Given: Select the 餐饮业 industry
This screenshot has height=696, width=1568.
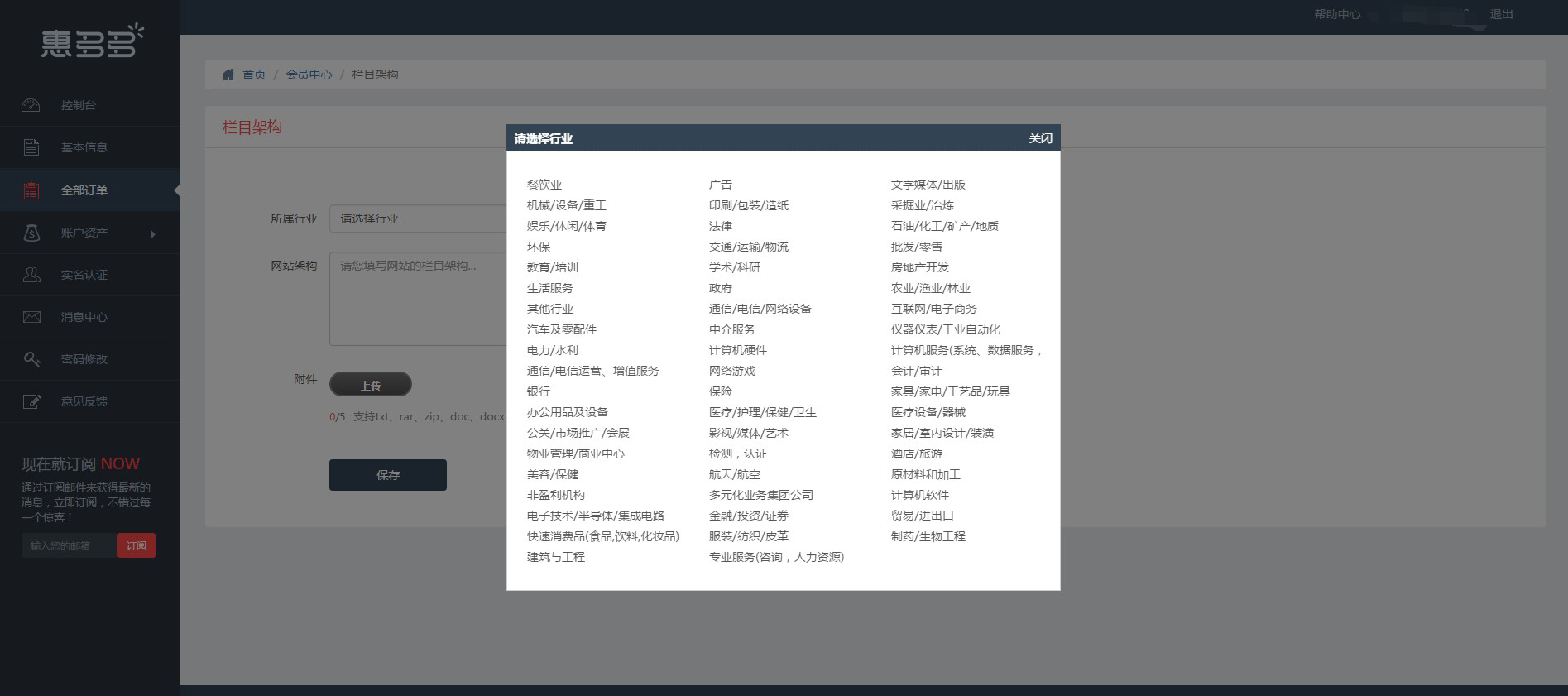Looking at the screenshot, I should tap(544, 185).
